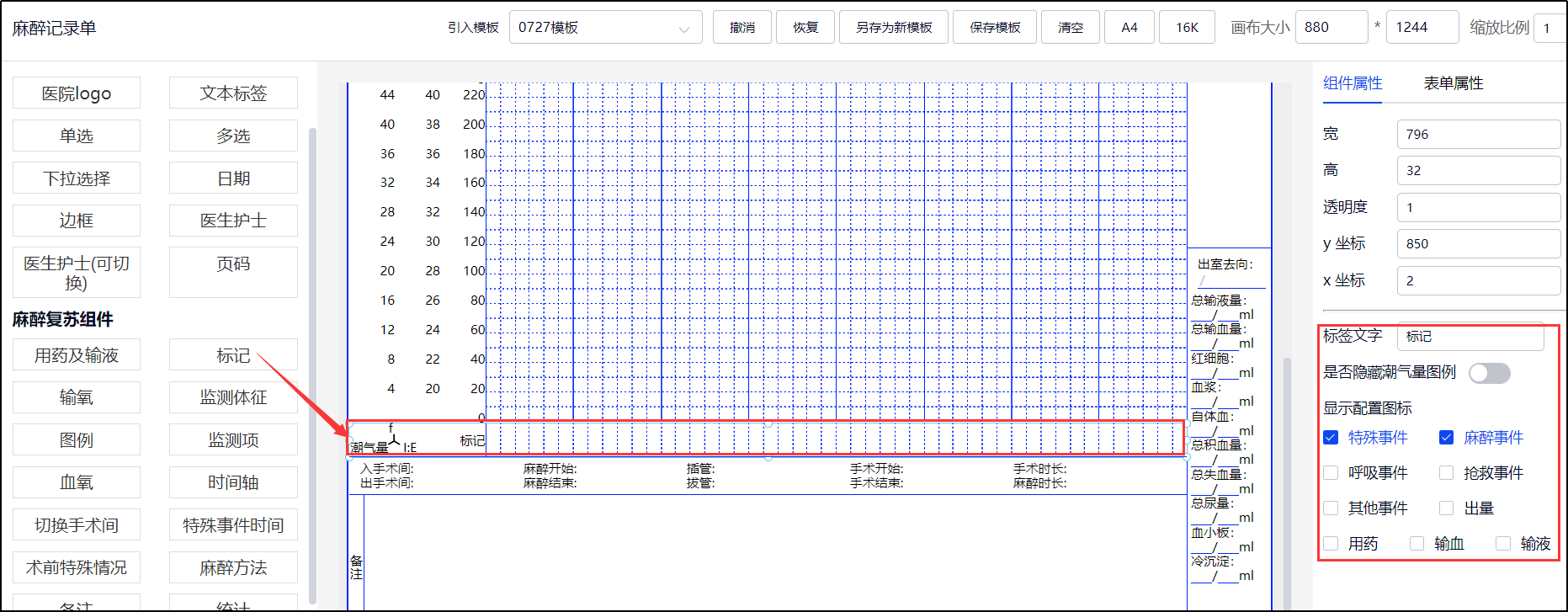The image size is (1568, 612).
Task: Click the 总输液量 text on canvas
Action: (x=1219, y=300)
